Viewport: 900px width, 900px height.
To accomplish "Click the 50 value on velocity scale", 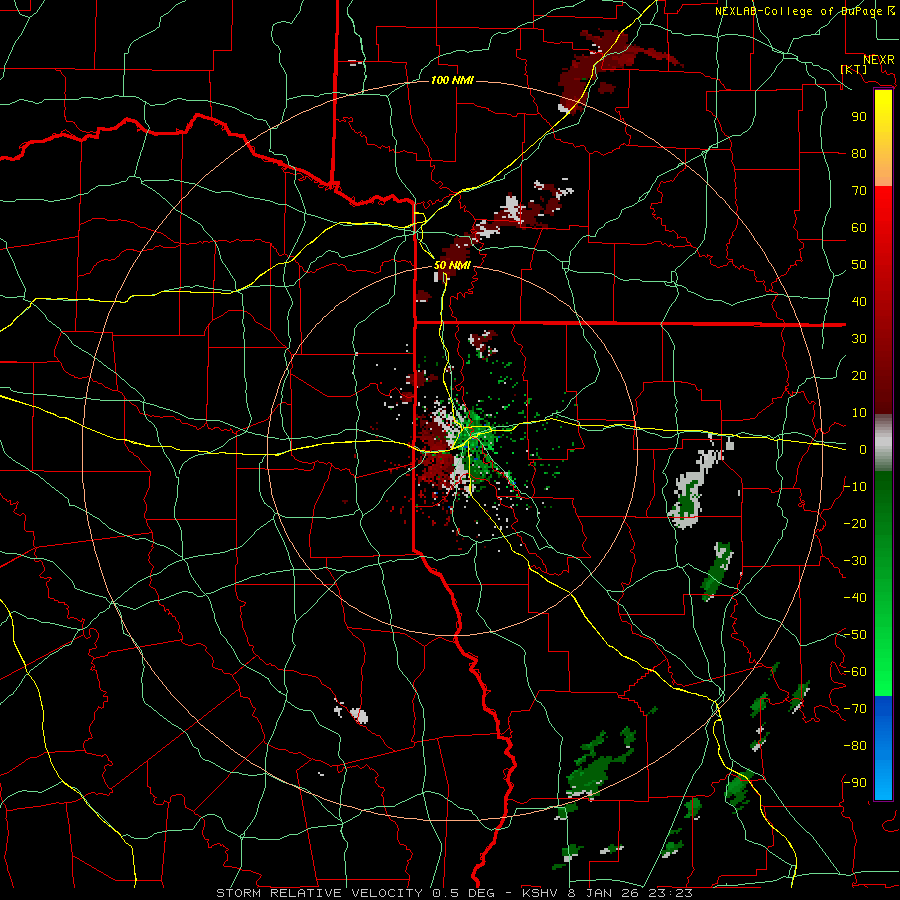I will [x=859, y=265].
